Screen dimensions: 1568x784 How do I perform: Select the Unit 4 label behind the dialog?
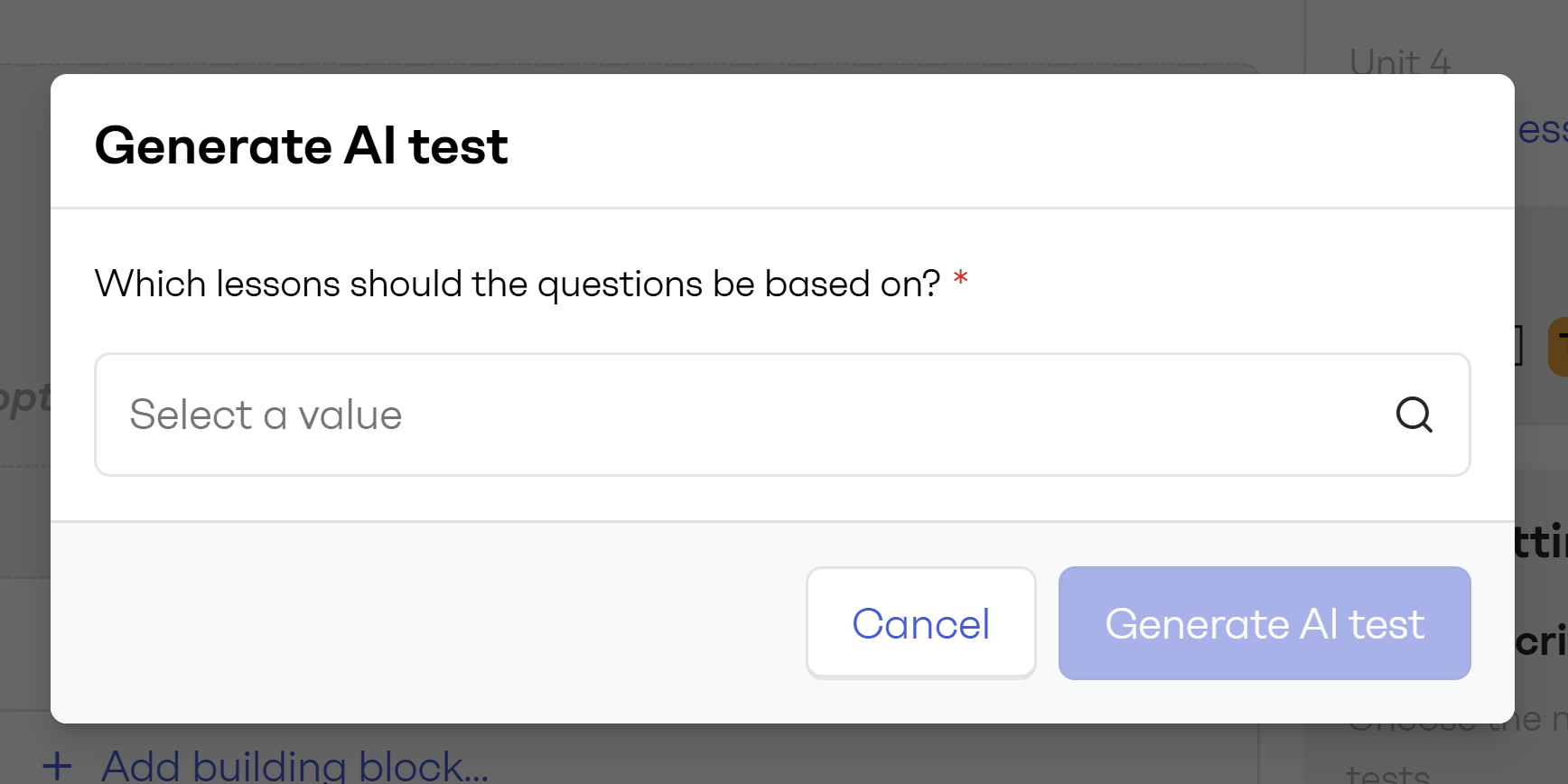1399,61
